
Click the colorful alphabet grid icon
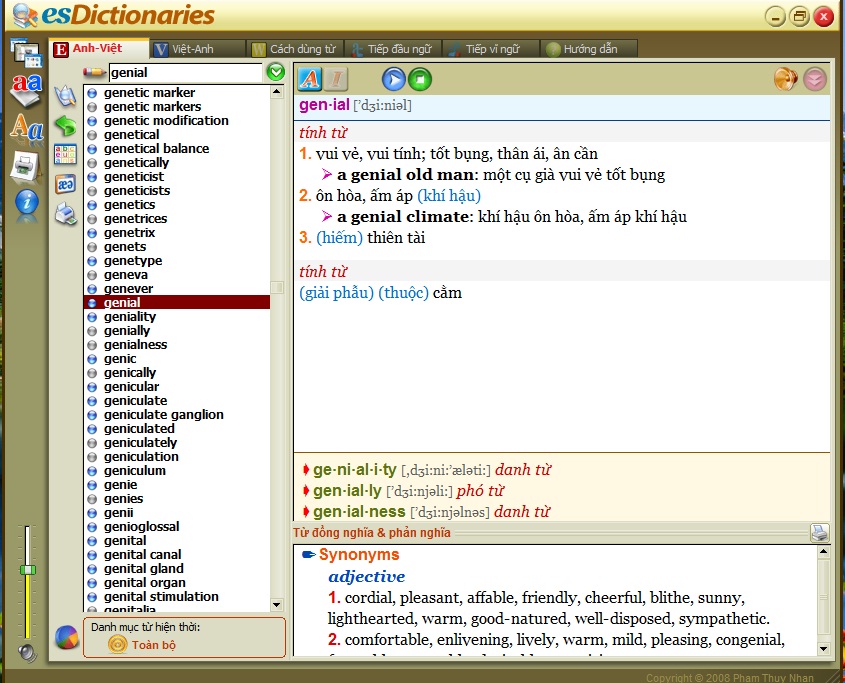[x=65, y=155]
